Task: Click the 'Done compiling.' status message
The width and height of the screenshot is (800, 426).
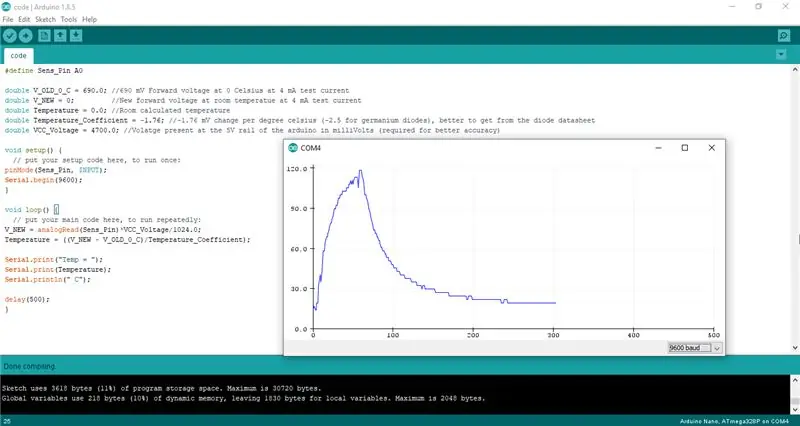Action: [x=30, y=366]
